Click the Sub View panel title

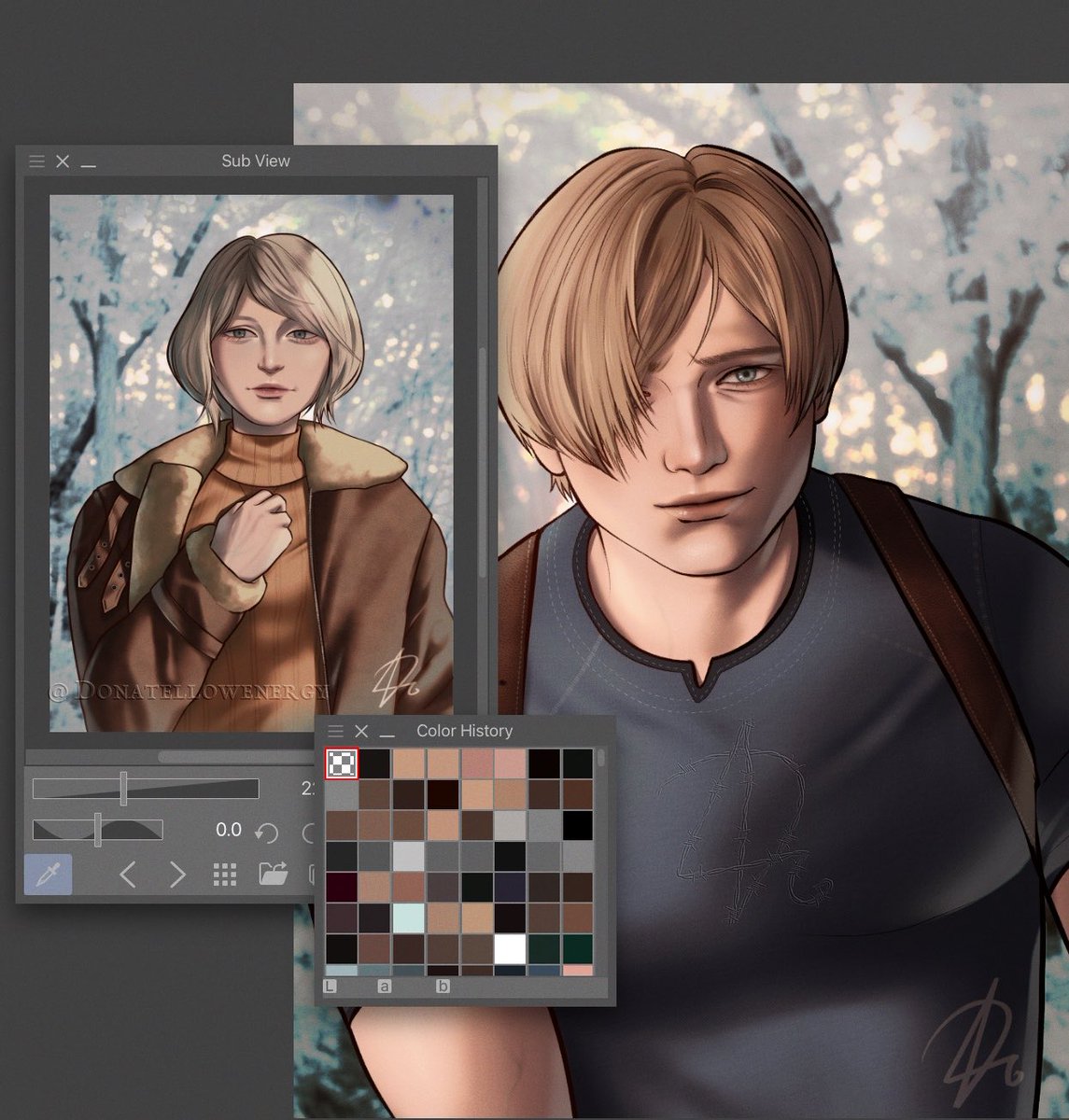pyautogui.click(x=256, y=161)
